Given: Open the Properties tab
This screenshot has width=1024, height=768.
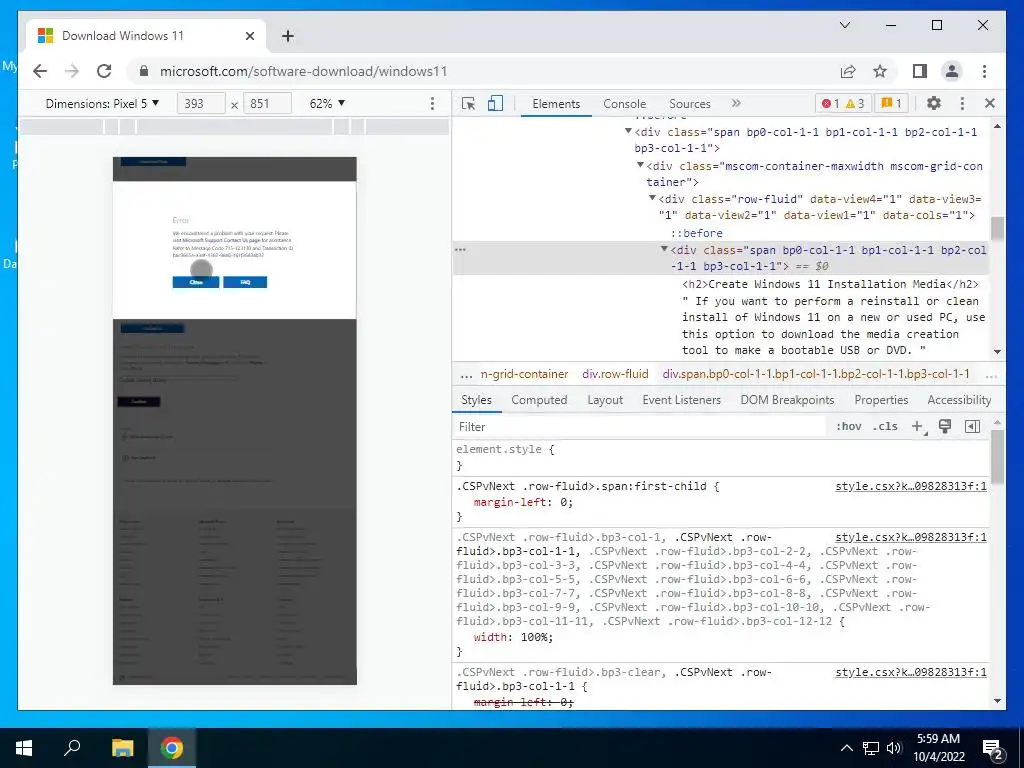Looking at the screenshot, I should click(881, 400).
